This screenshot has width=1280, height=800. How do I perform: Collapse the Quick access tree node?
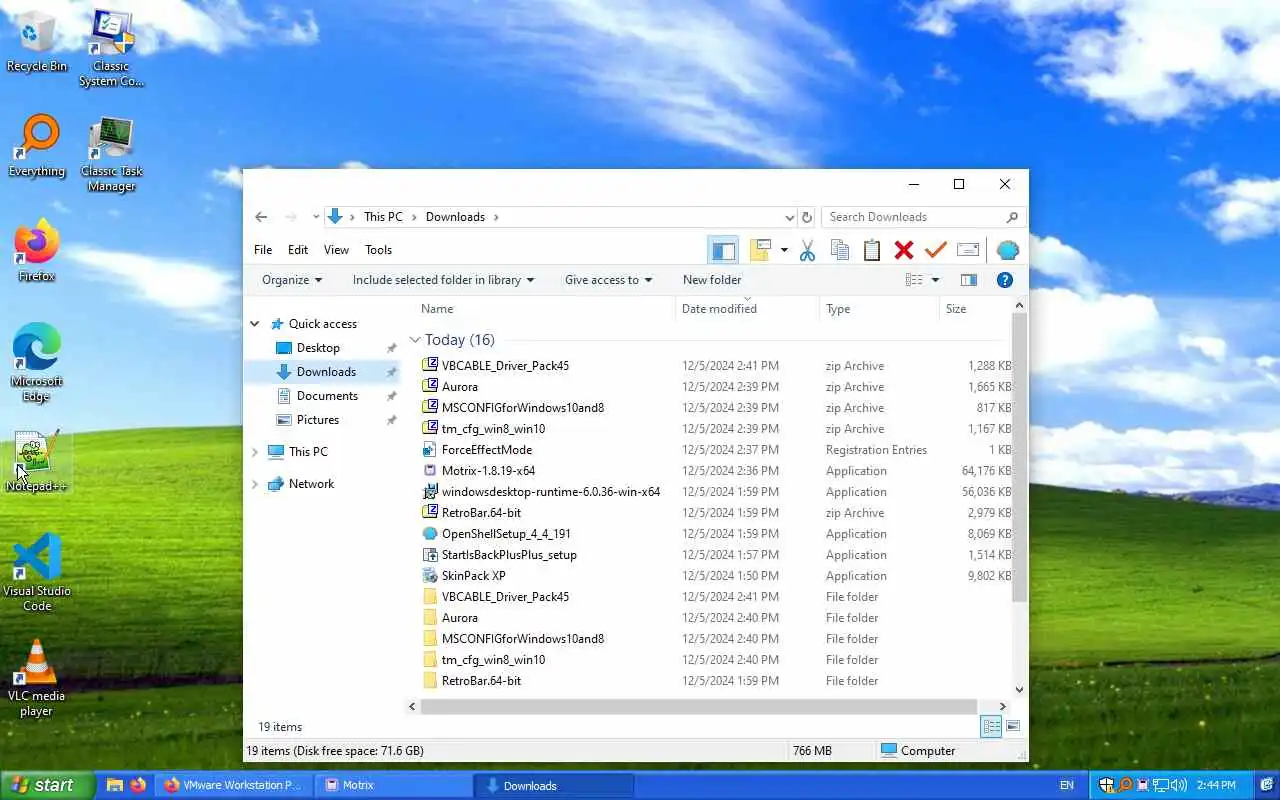(x=255, y=324)
